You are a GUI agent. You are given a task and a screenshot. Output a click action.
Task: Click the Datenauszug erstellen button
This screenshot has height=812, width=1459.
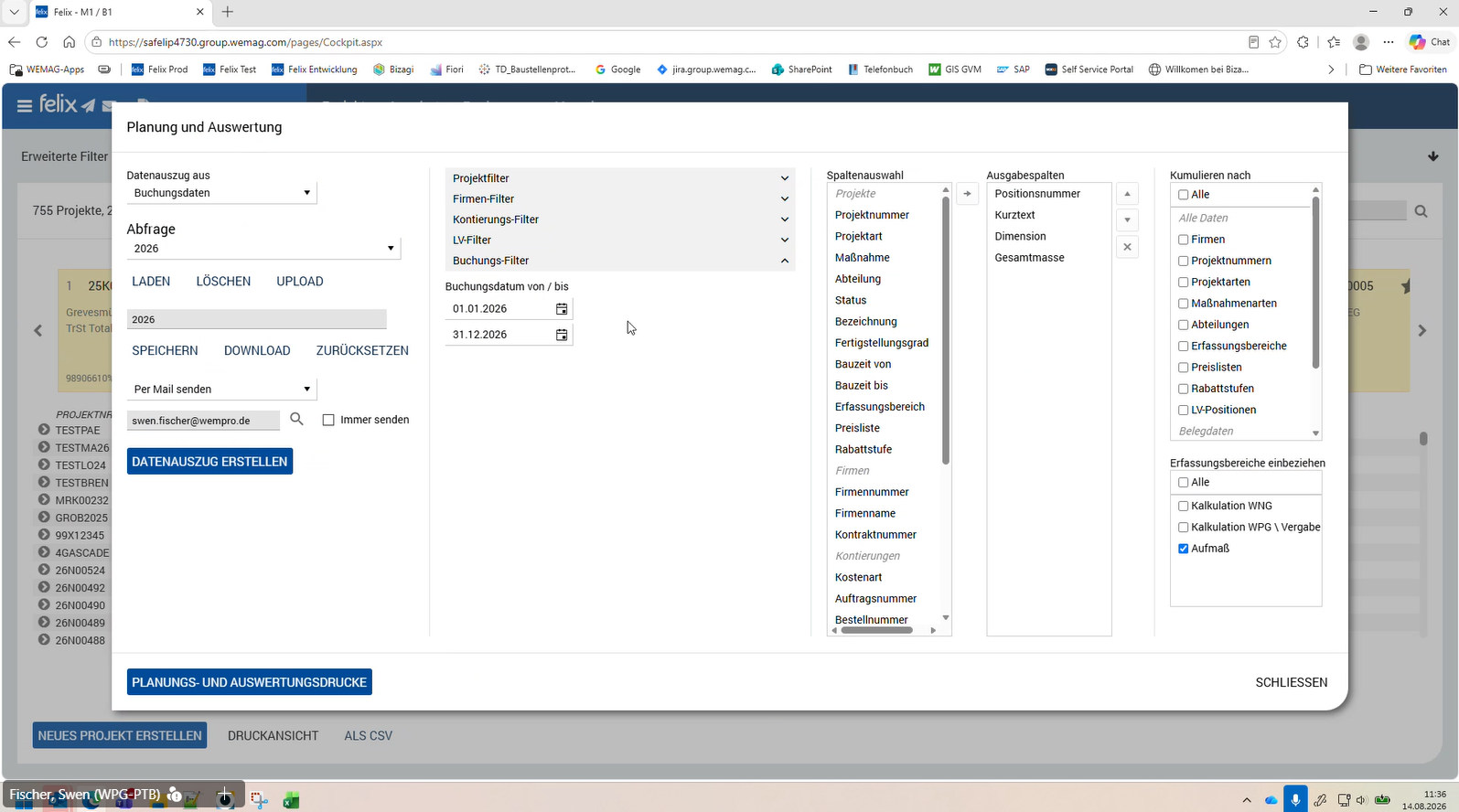coord(209,462)
